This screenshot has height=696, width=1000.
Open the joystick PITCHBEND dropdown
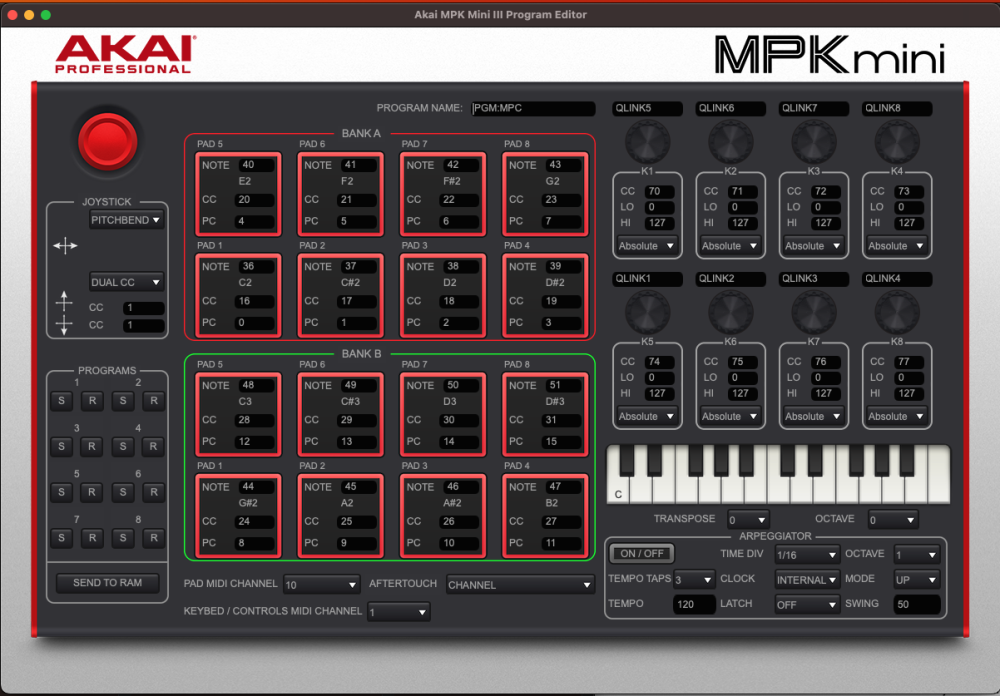(126, 220)
